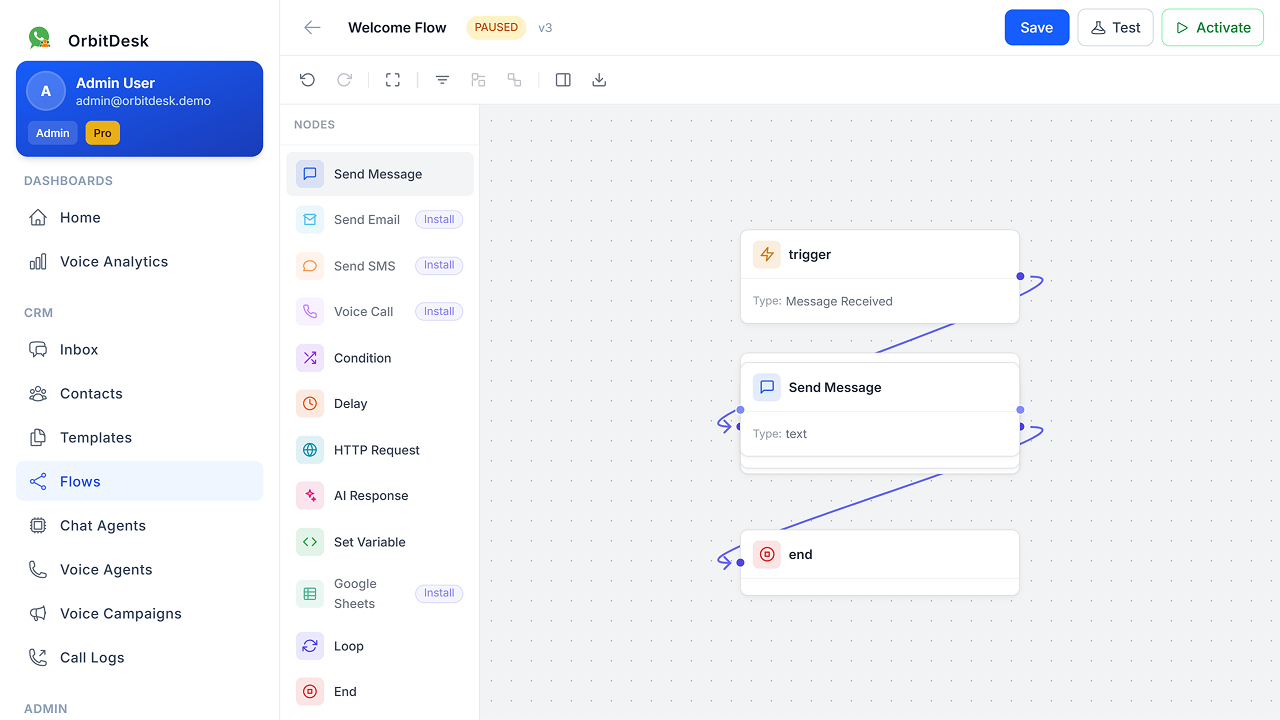Screen dimensions: 1280x720
Task: Toggle the side panel layout icon
Action: pyautogui.click(x=563, y=80)
